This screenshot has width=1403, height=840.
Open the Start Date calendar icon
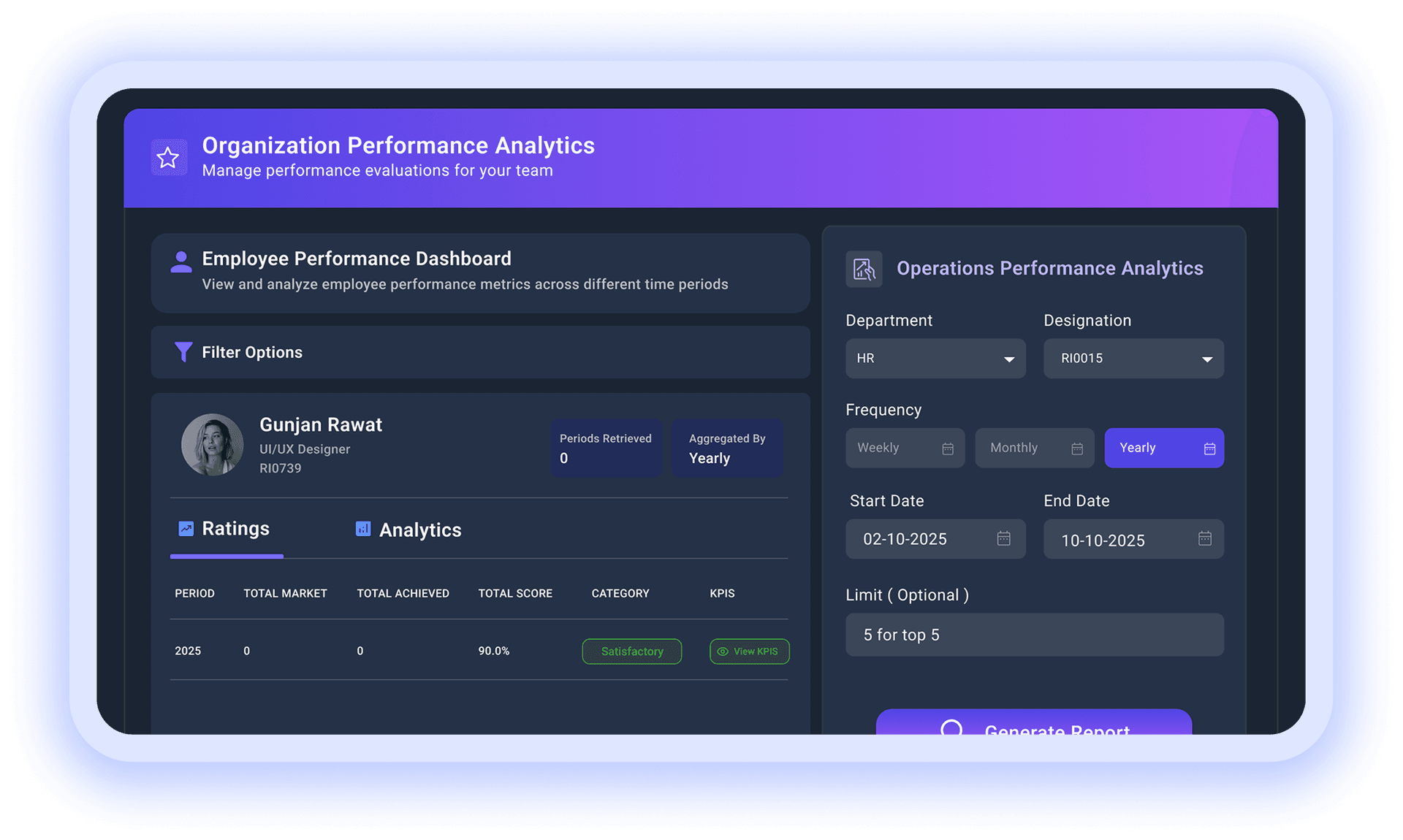(1004, 539)
